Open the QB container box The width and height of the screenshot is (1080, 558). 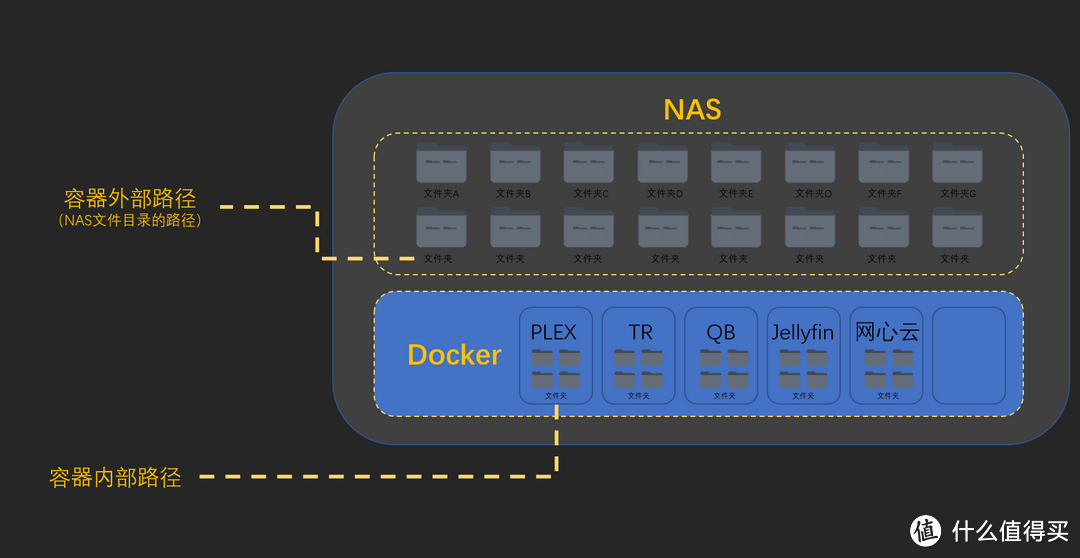[721, 355]
